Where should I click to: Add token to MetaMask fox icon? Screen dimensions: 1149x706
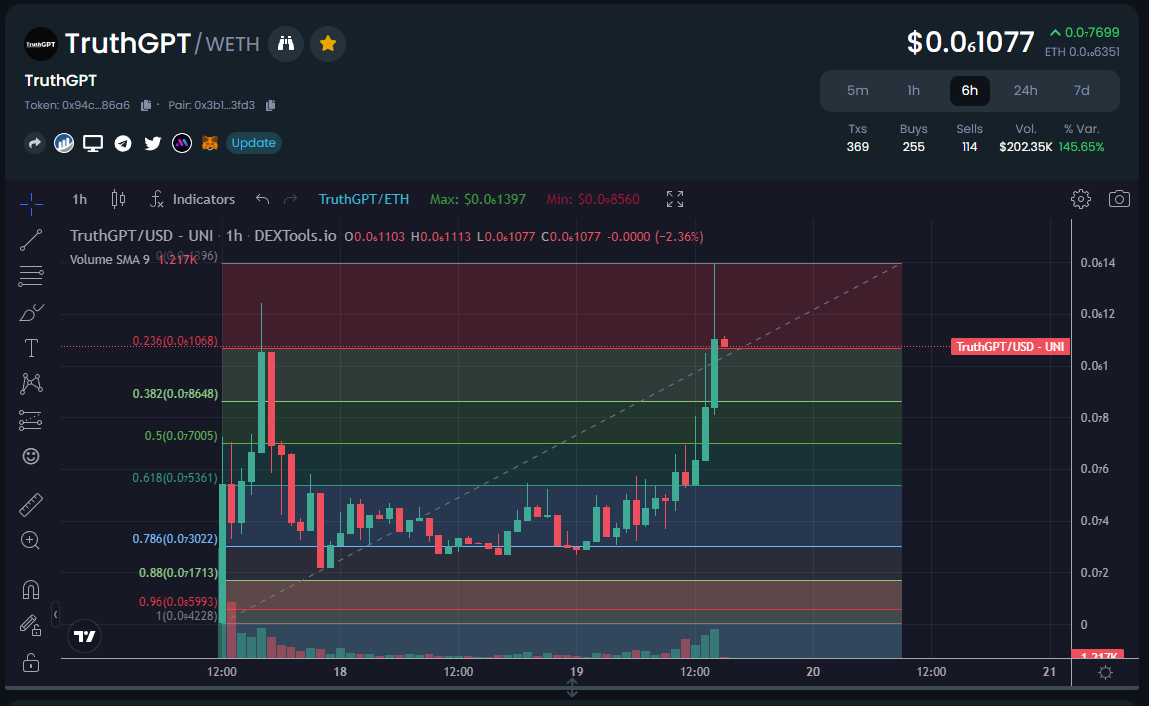click(x=210, y=143)
